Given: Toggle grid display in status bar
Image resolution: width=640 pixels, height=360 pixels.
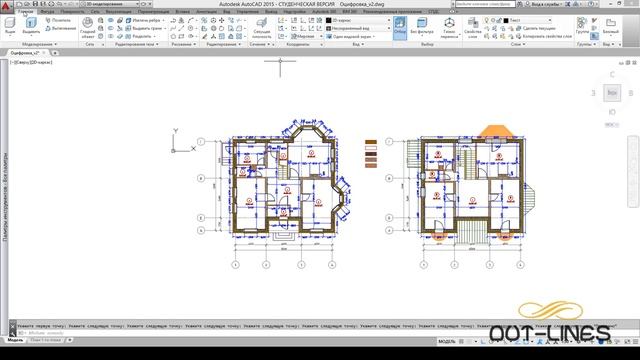Looking at the screenshot, I should [462, 341].
